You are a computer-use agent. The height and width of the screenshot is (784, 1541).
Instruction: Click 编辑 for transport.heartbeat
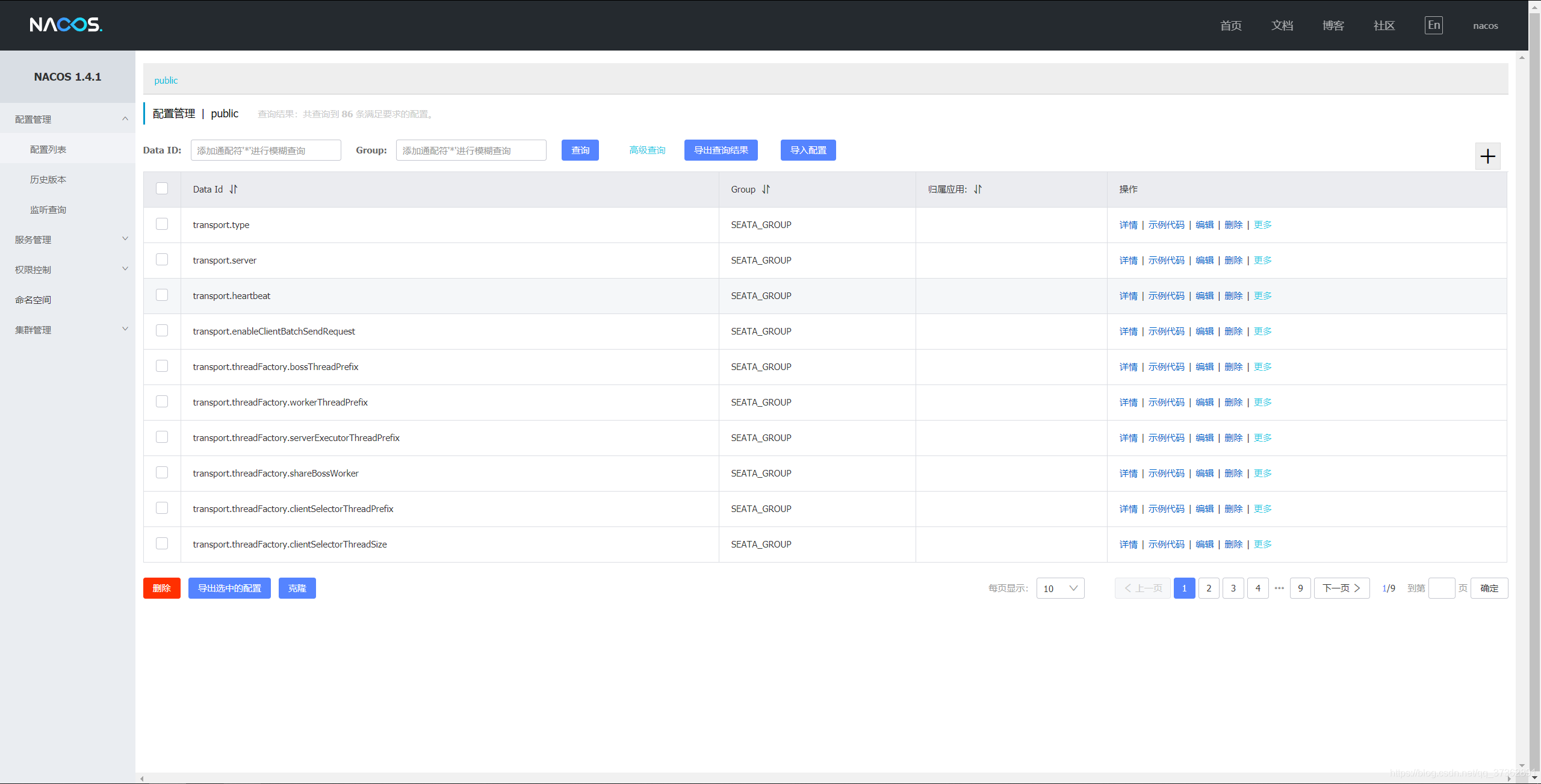[1205, 296]
